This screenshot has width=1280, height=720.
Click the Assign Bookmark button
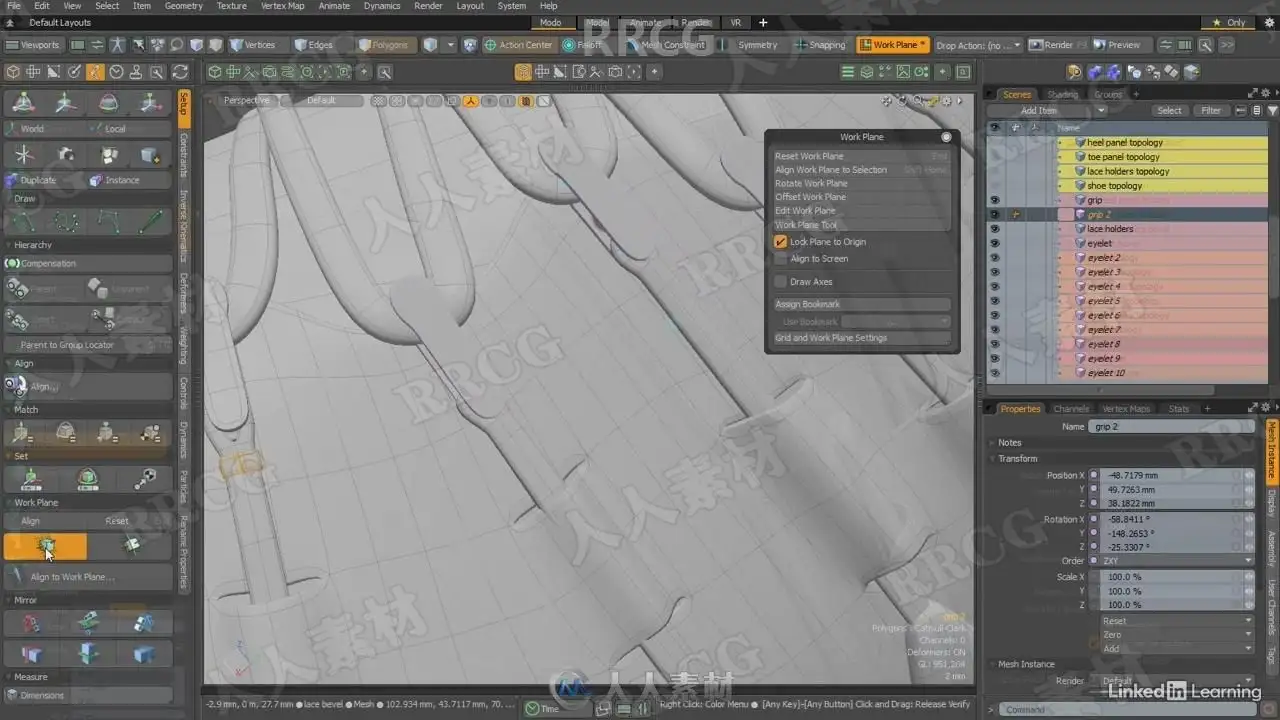[862, 304]
